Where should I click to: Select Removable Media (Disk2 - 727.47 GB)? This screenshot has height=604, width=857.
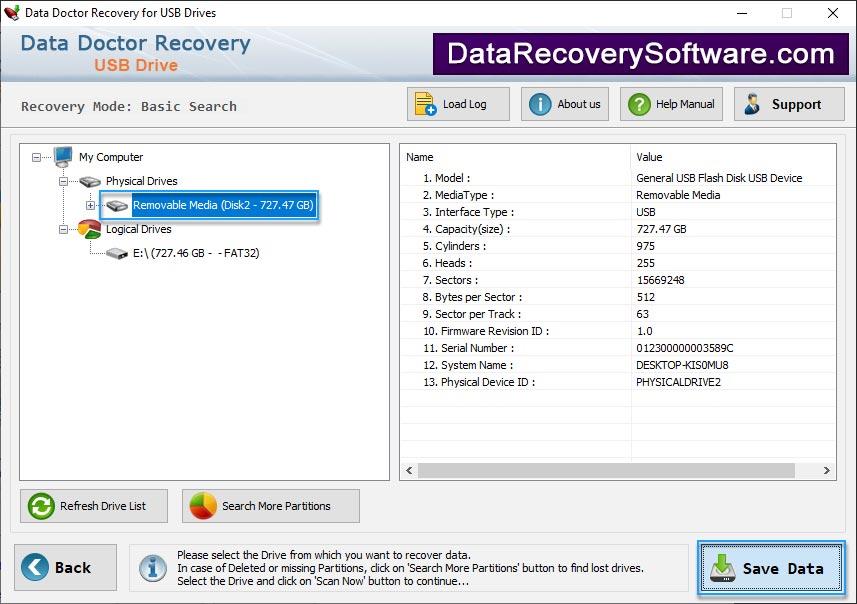click(223, 206)
